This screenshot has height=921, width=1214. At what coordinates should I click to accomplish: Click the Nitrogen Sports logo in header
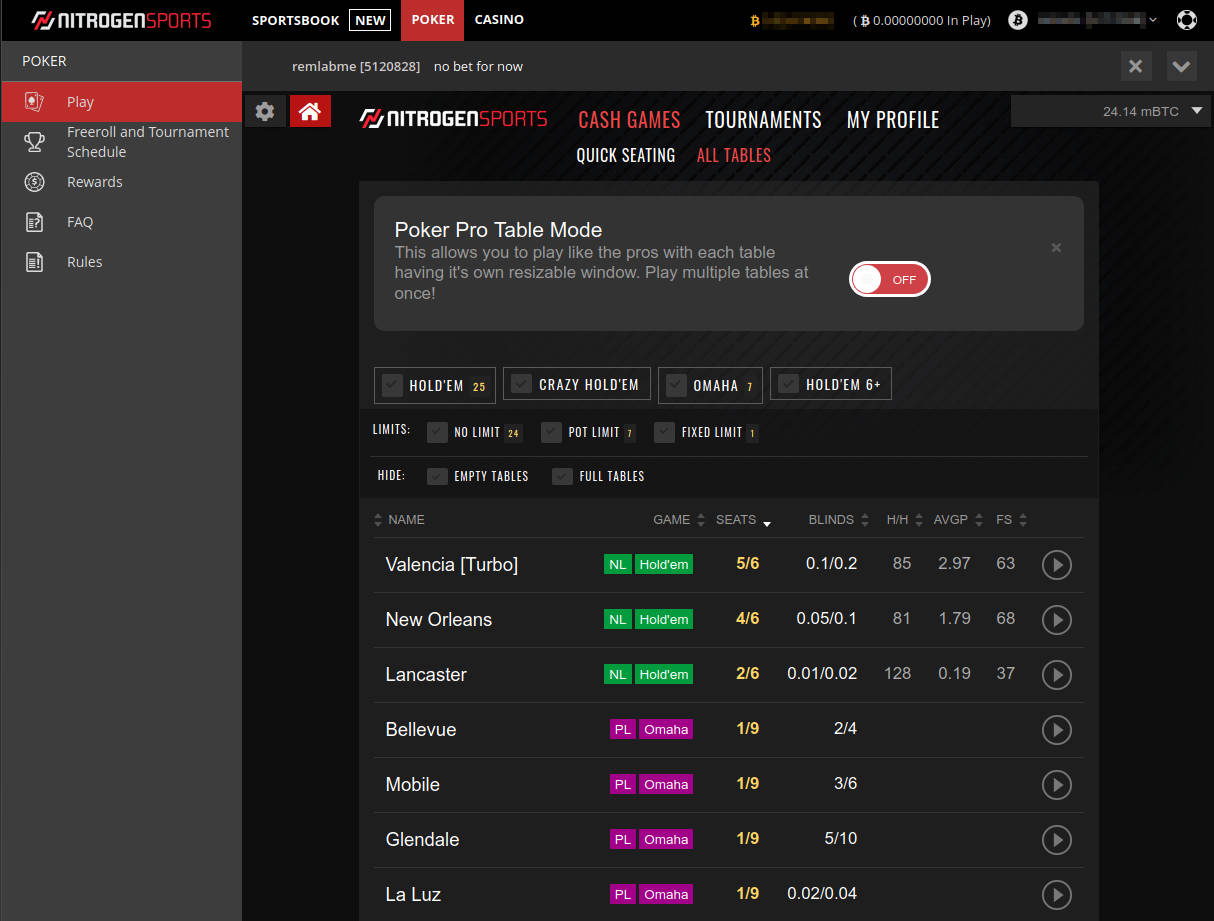pyautogui.click(x=121, y=20)
